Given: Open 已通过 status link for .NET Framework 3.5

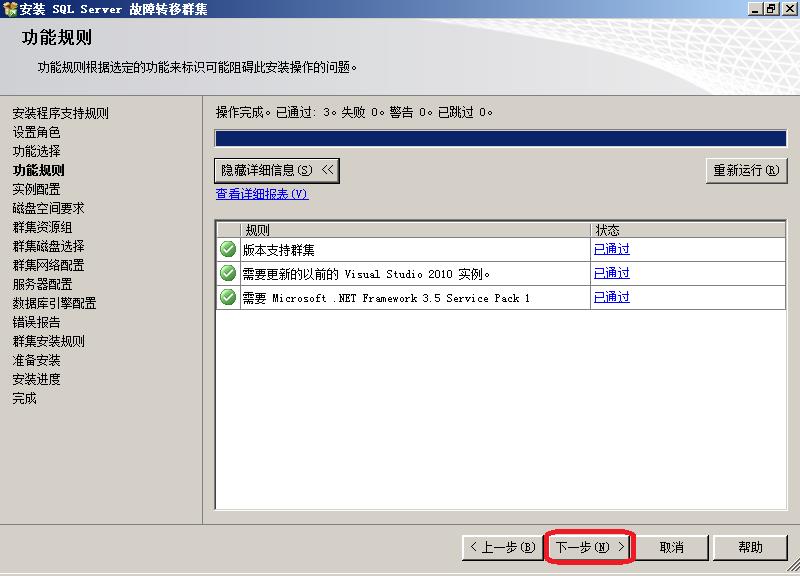Looking at the screenshot, I should point(611,297).
